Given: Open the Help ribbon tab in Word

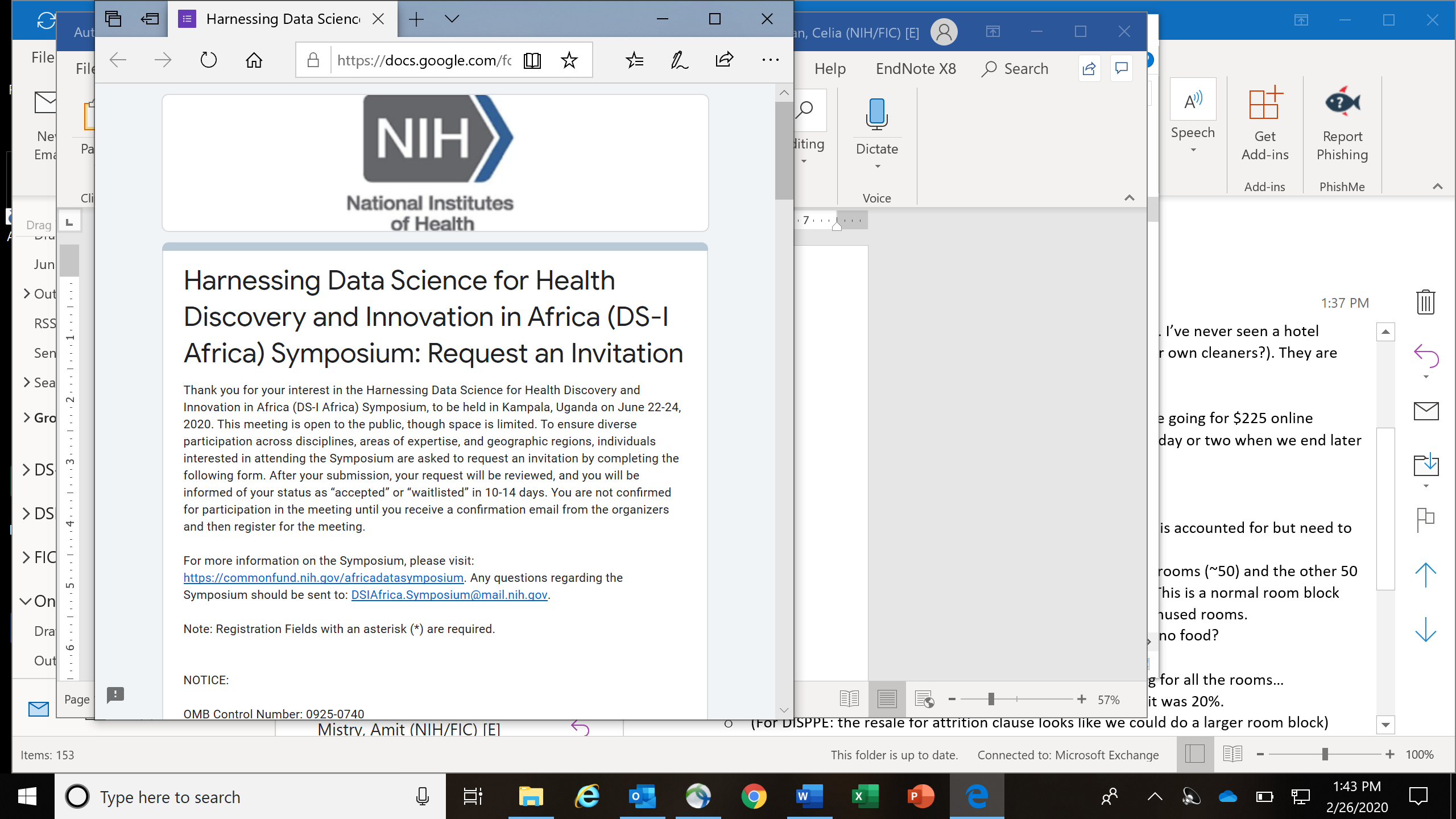Looking at the screenshot, I should coord(830,69).
